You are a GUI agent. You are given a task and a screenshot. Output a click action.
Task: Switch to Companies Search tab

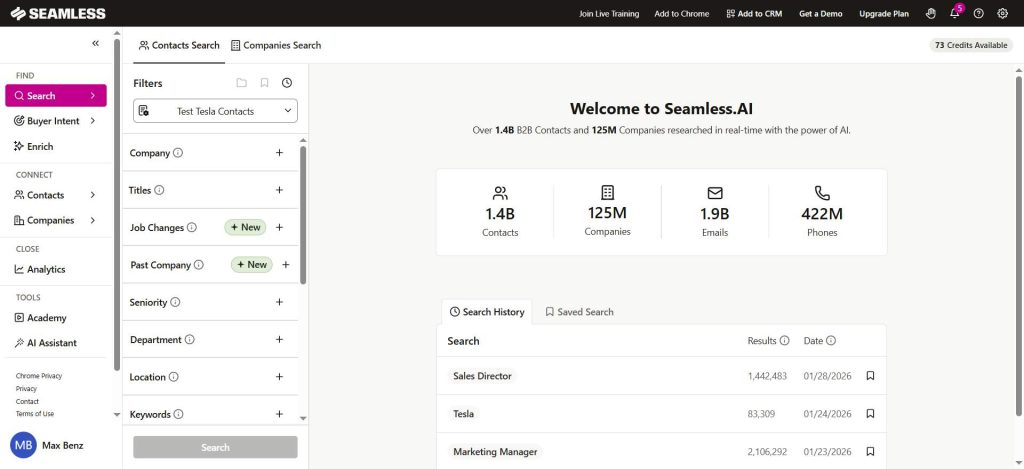click(276, 45)
